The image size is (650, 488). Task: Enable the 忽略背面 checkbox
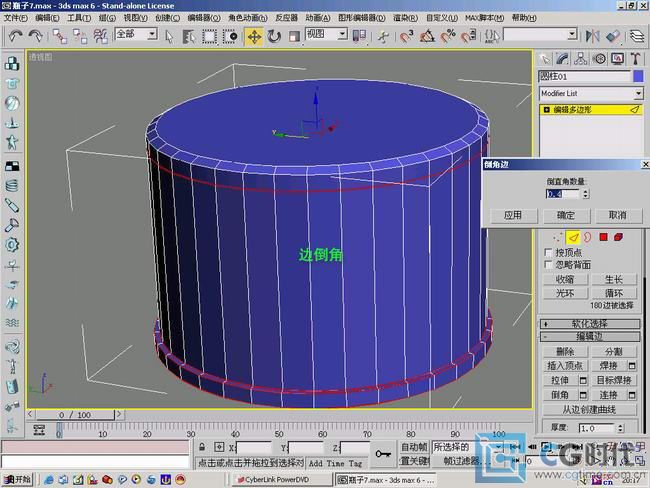548,264
